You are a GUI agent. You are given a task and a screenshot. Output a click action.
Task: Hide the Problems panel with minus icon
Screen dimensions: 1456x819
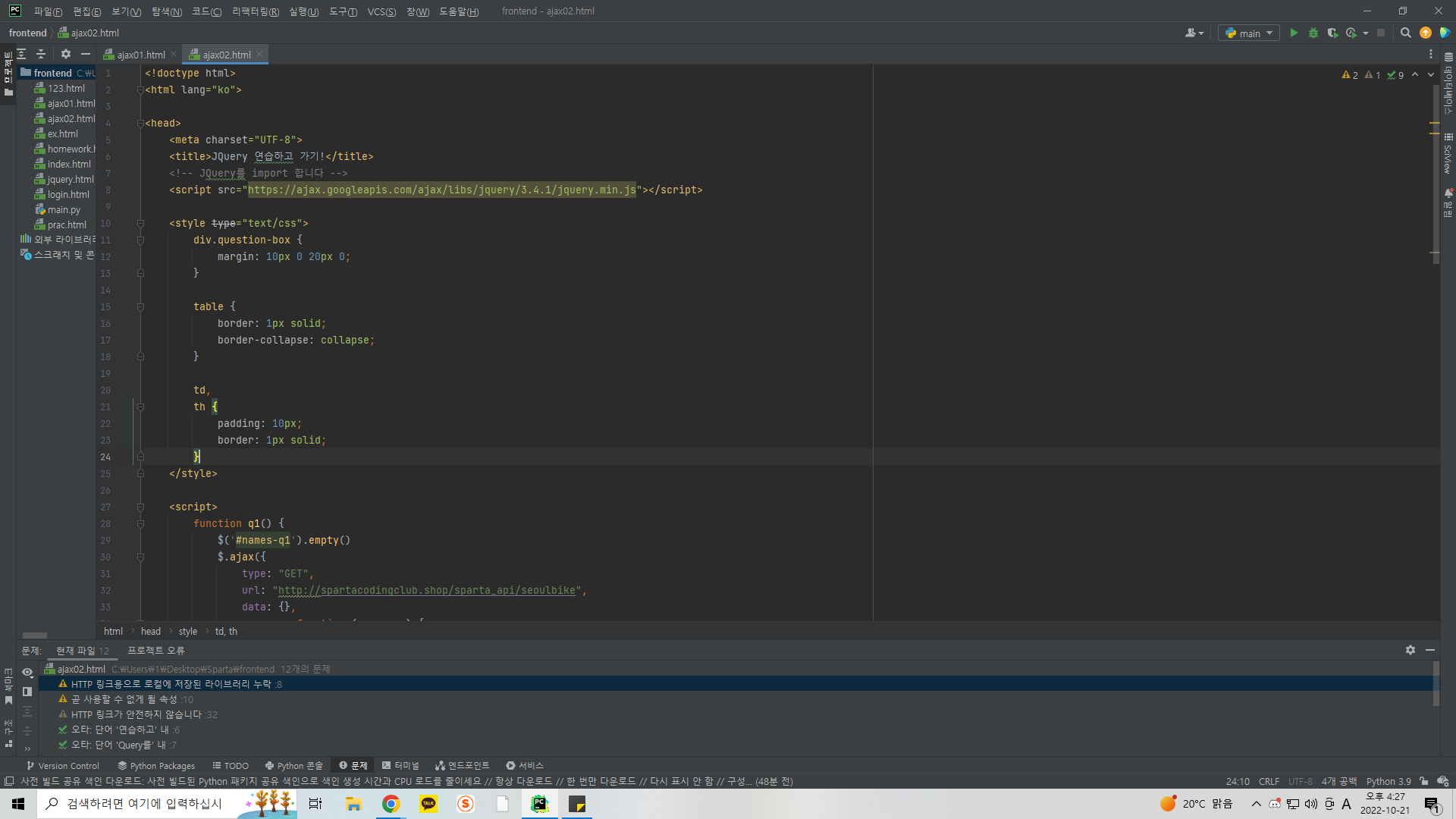[1430, 650]
